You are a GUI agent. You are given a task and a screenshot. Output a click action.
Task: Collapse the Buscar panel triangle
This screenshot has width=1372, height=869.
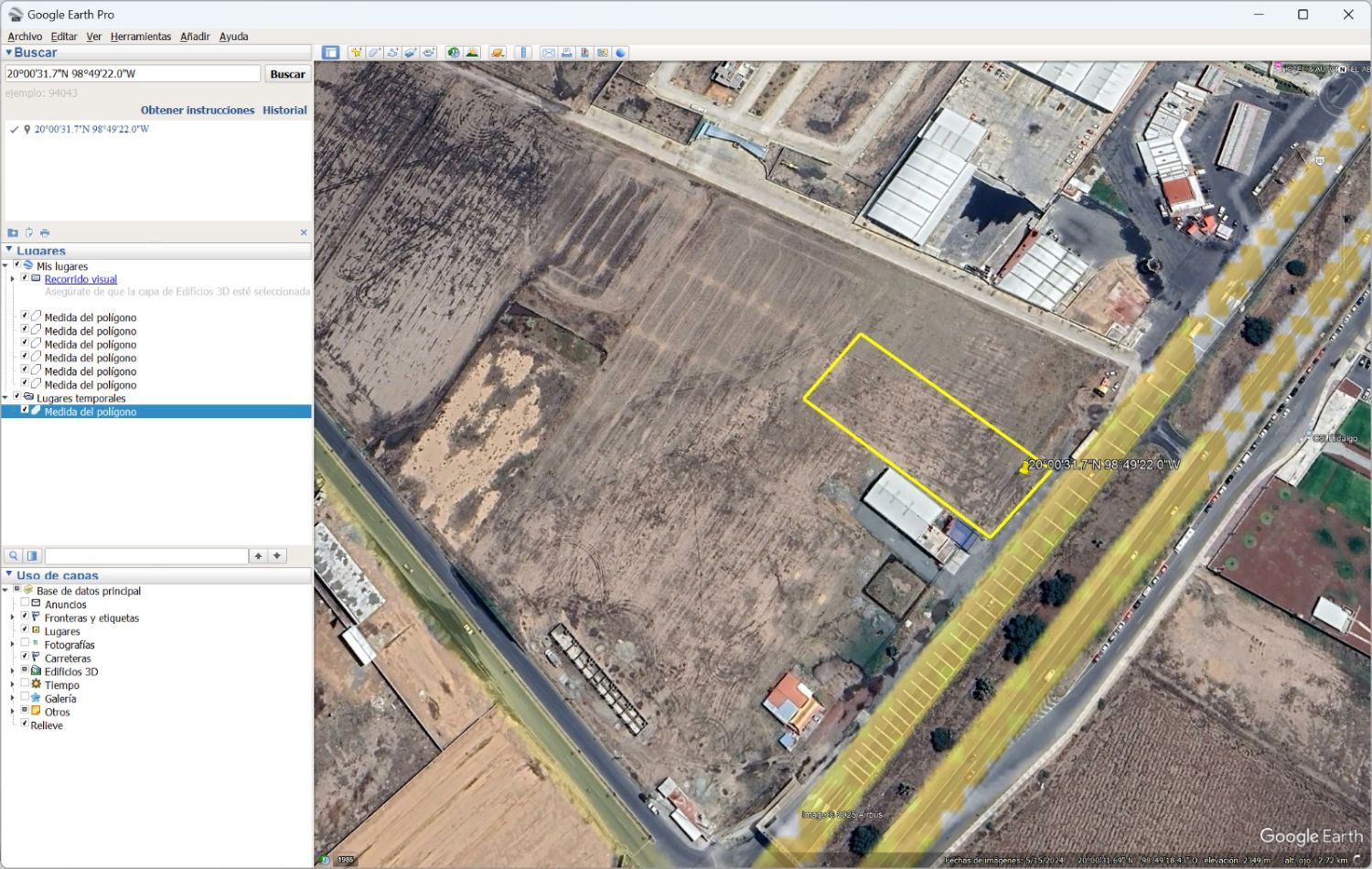(x=8, y=53)
